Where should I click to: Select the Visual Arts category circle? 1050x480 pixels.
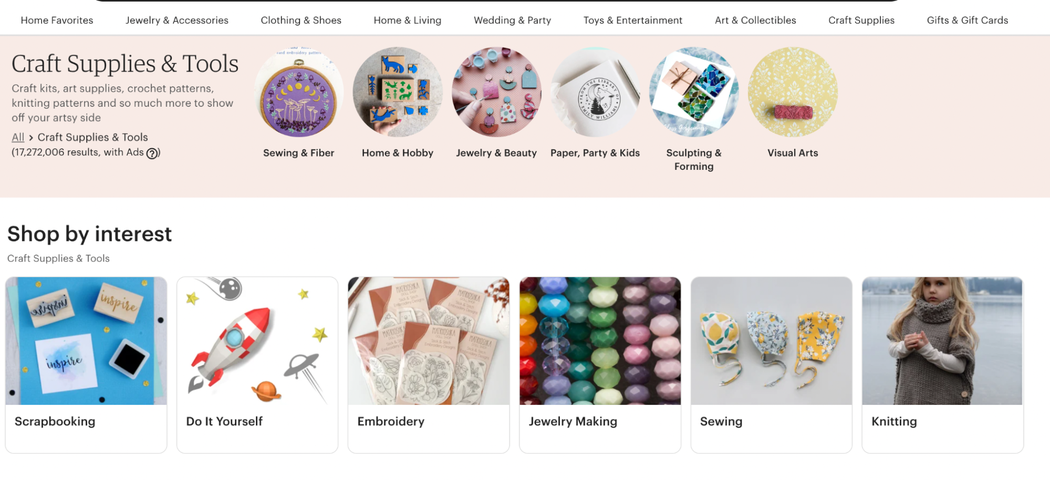793,92
